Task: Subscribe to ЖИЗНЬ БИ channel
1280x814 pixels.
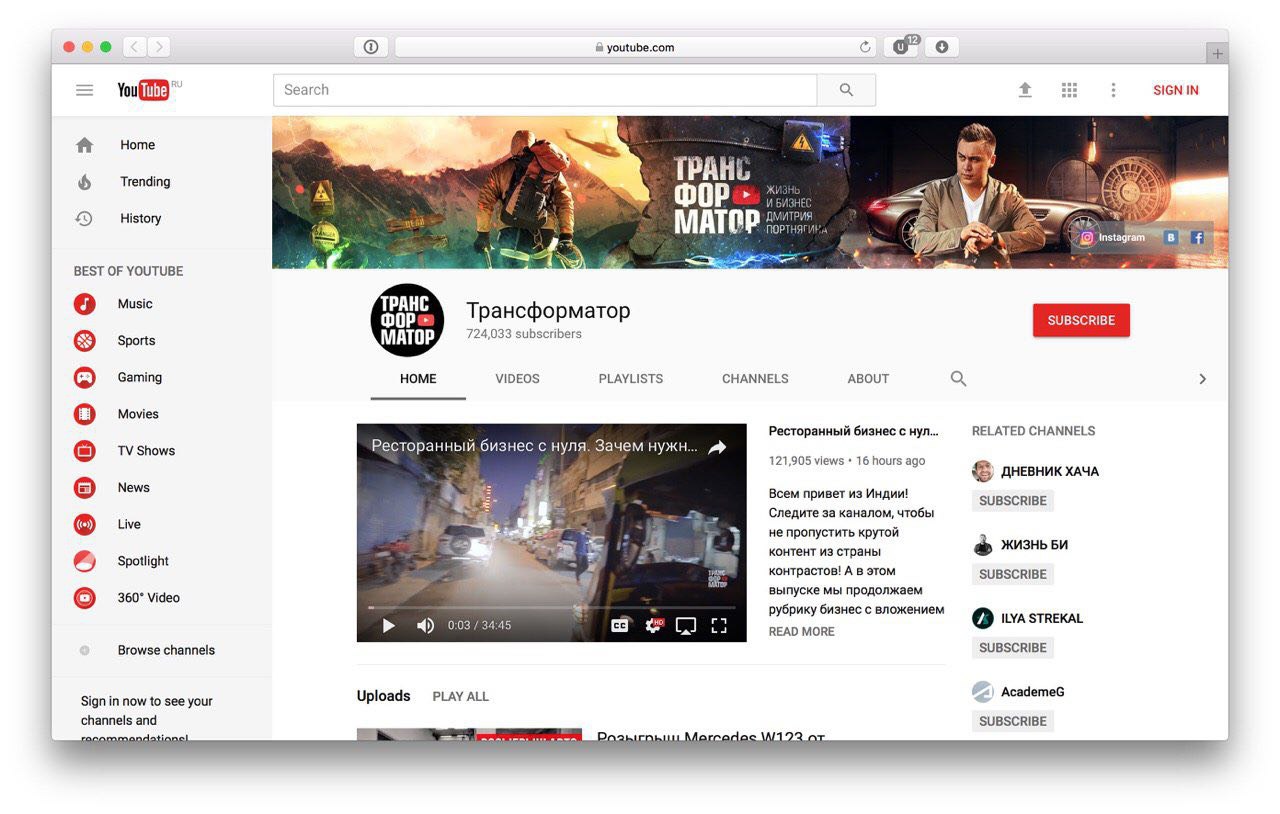Action: [x=1013, y=574]
